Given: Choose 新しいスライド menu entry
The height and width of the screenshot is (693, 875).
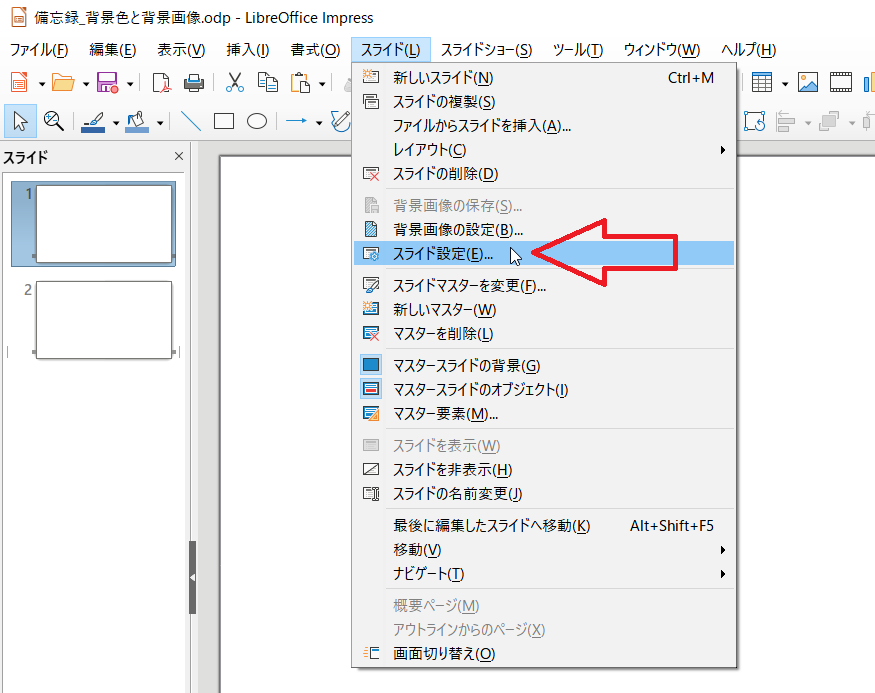Looking at the screenshot, I should 544,78.
